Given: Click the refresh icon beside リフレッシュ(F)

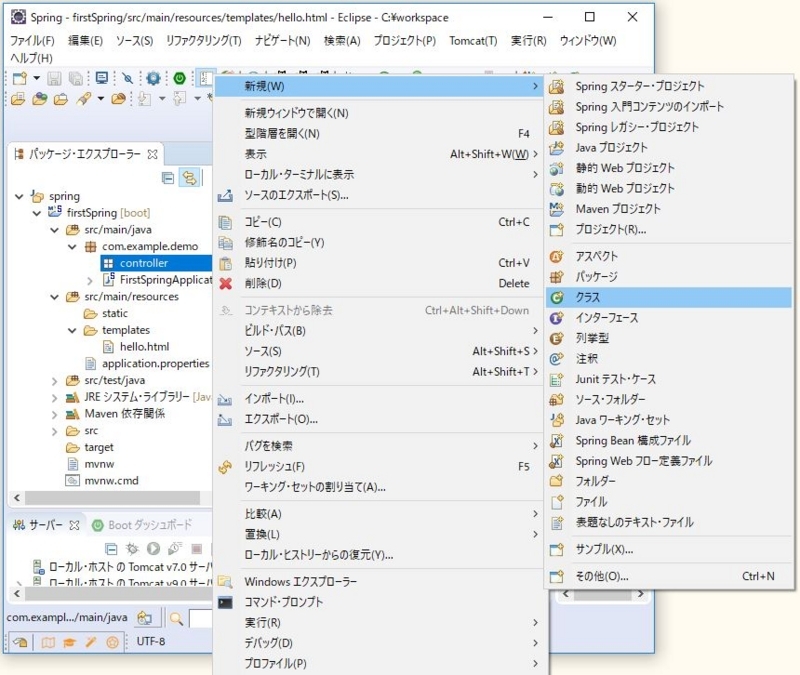Looking at the screenshot, I should [225, 467].
